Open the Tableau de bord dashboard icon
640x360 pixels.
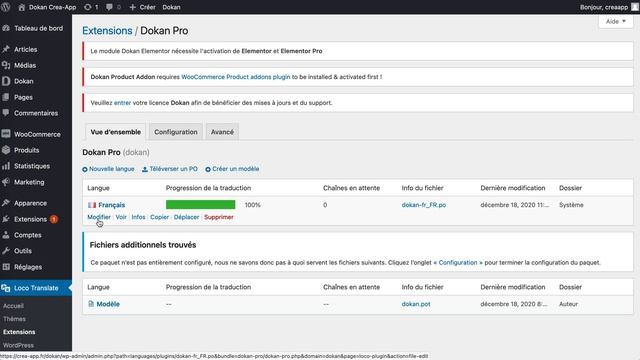(x=6, y=28)
